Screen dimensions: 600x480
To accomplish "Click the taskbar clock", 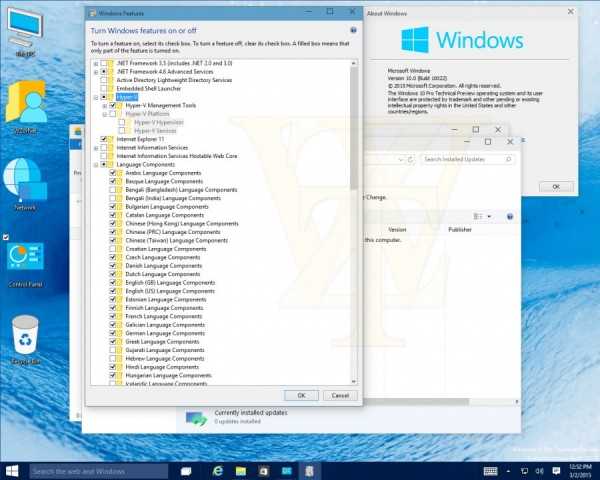I will tap(580, 471).
